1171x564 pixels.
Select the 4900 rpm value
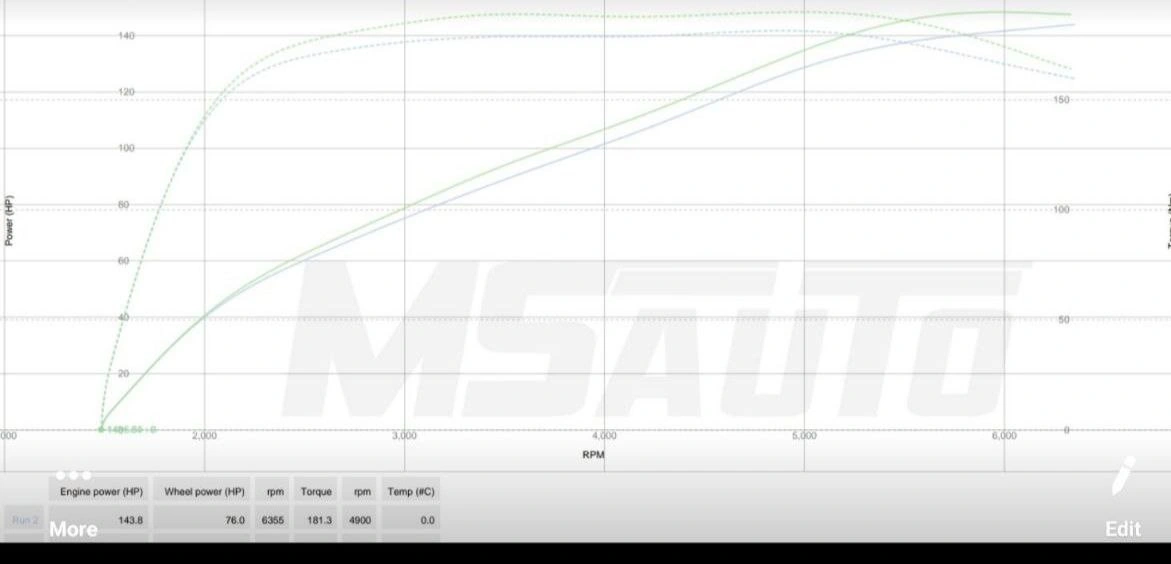tap(361, 520)
